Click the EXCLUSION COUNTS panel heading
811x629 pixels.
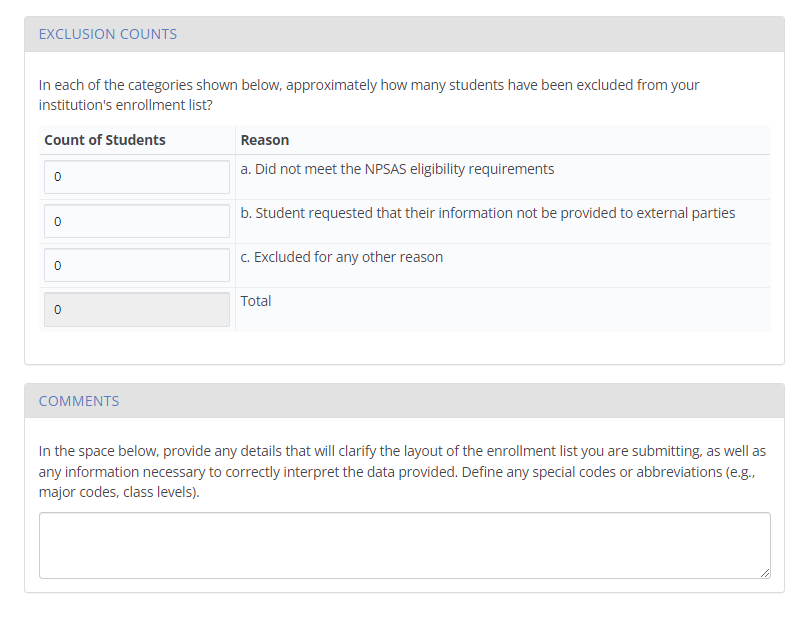[108, 34]
